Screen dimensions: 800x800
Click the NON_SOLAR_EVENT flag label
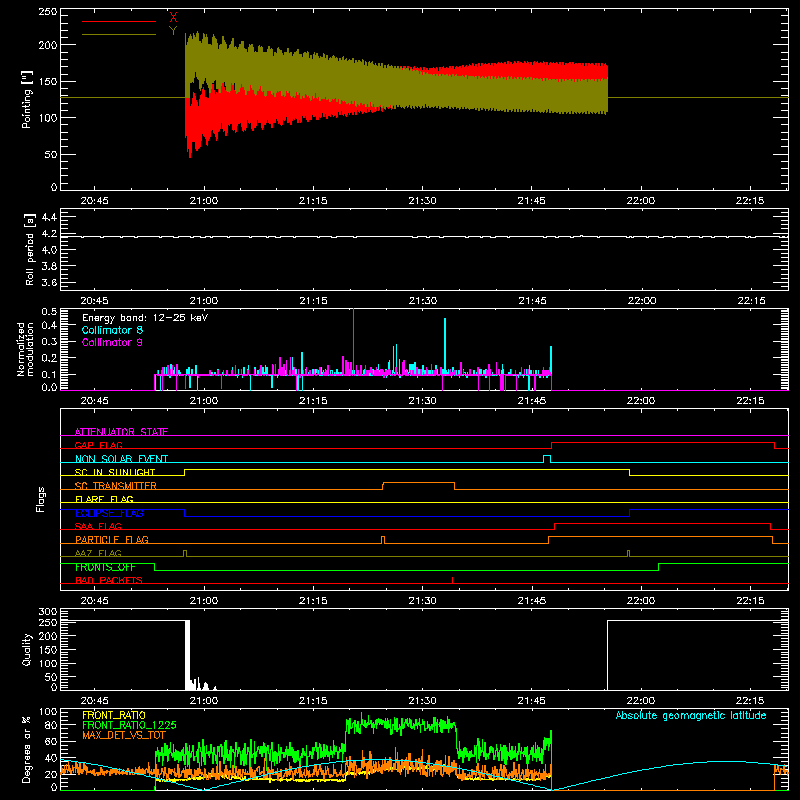coord(121,459)
